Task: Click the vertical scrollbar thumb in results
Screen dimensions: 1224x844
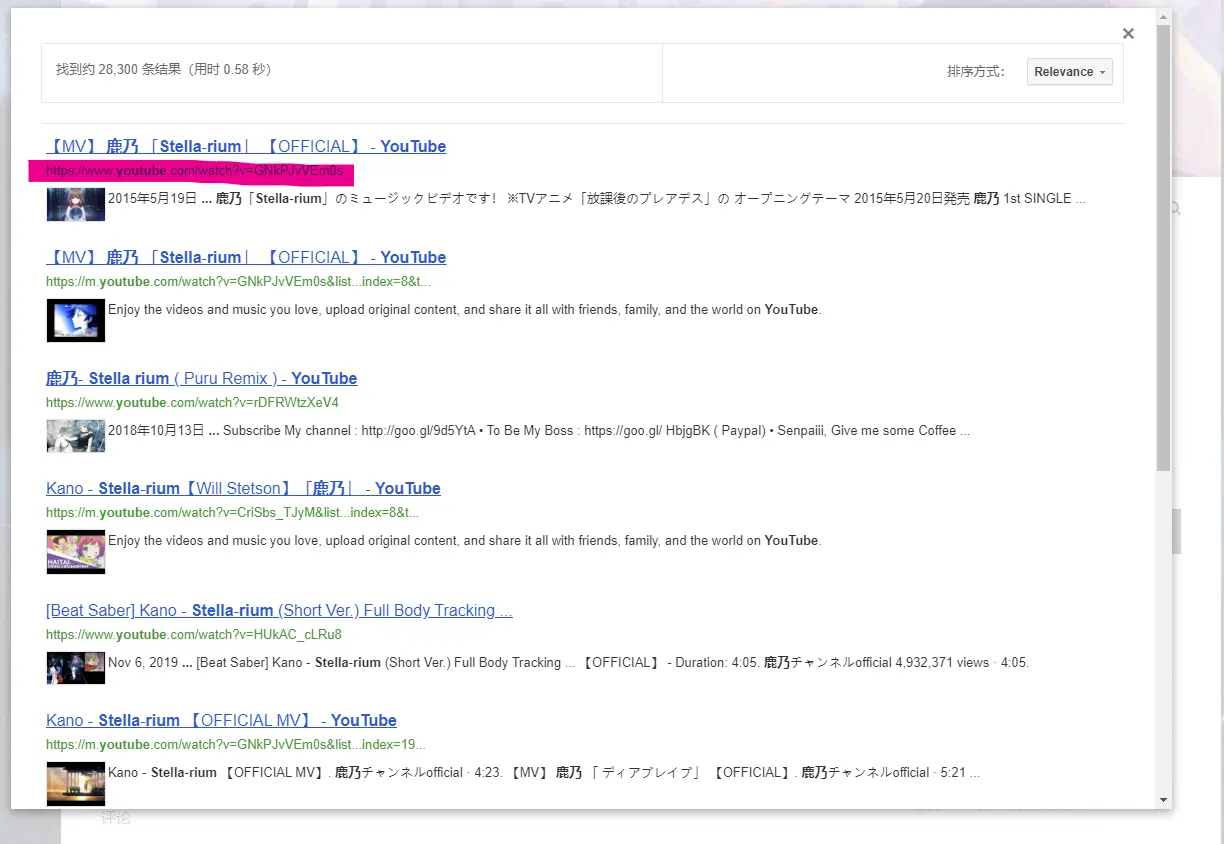Action: pyautogui.click(x=1163, y=247)
